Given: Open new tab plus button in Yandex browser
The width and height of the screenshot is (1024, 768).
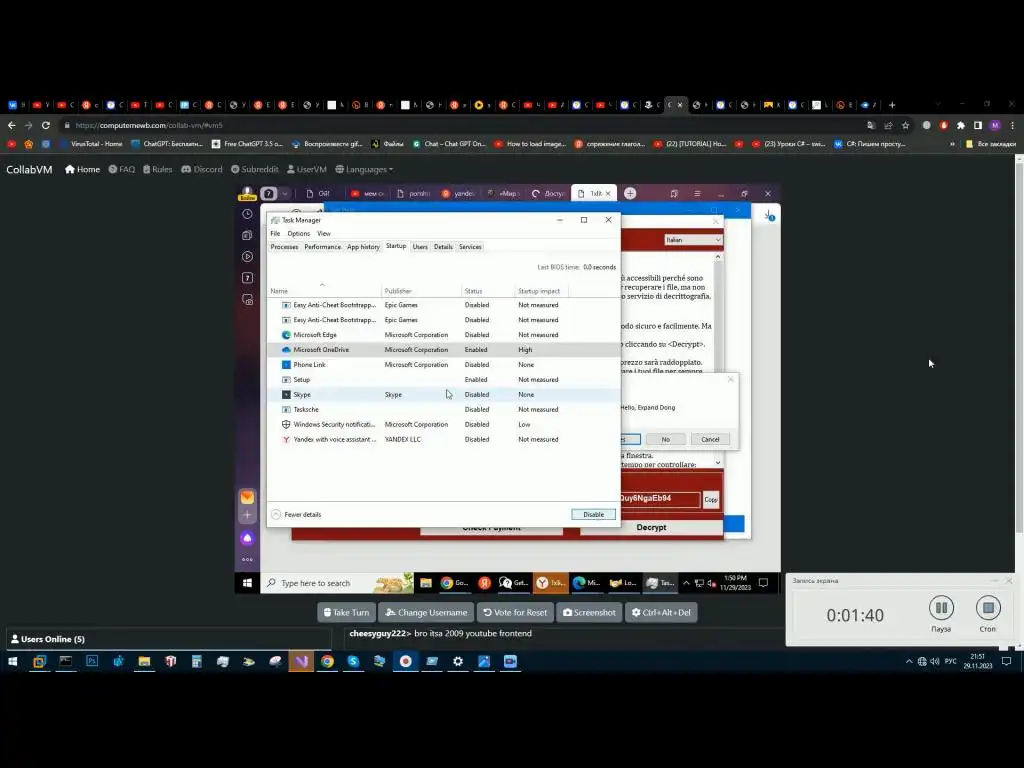Looking at the screenshot, I should 630,193.
